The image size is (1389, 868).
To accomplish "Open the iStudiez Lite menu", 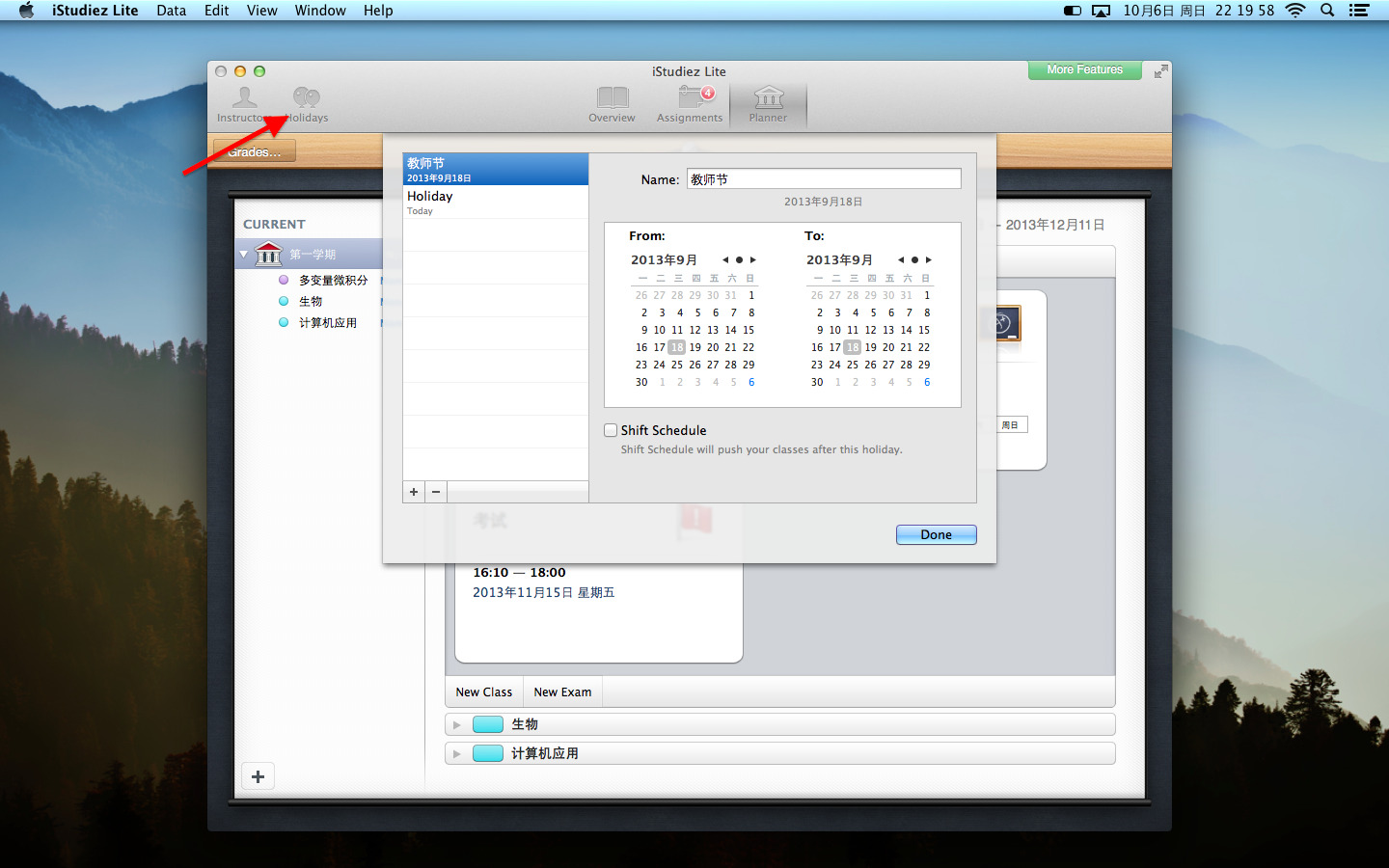I will (95, 11).
